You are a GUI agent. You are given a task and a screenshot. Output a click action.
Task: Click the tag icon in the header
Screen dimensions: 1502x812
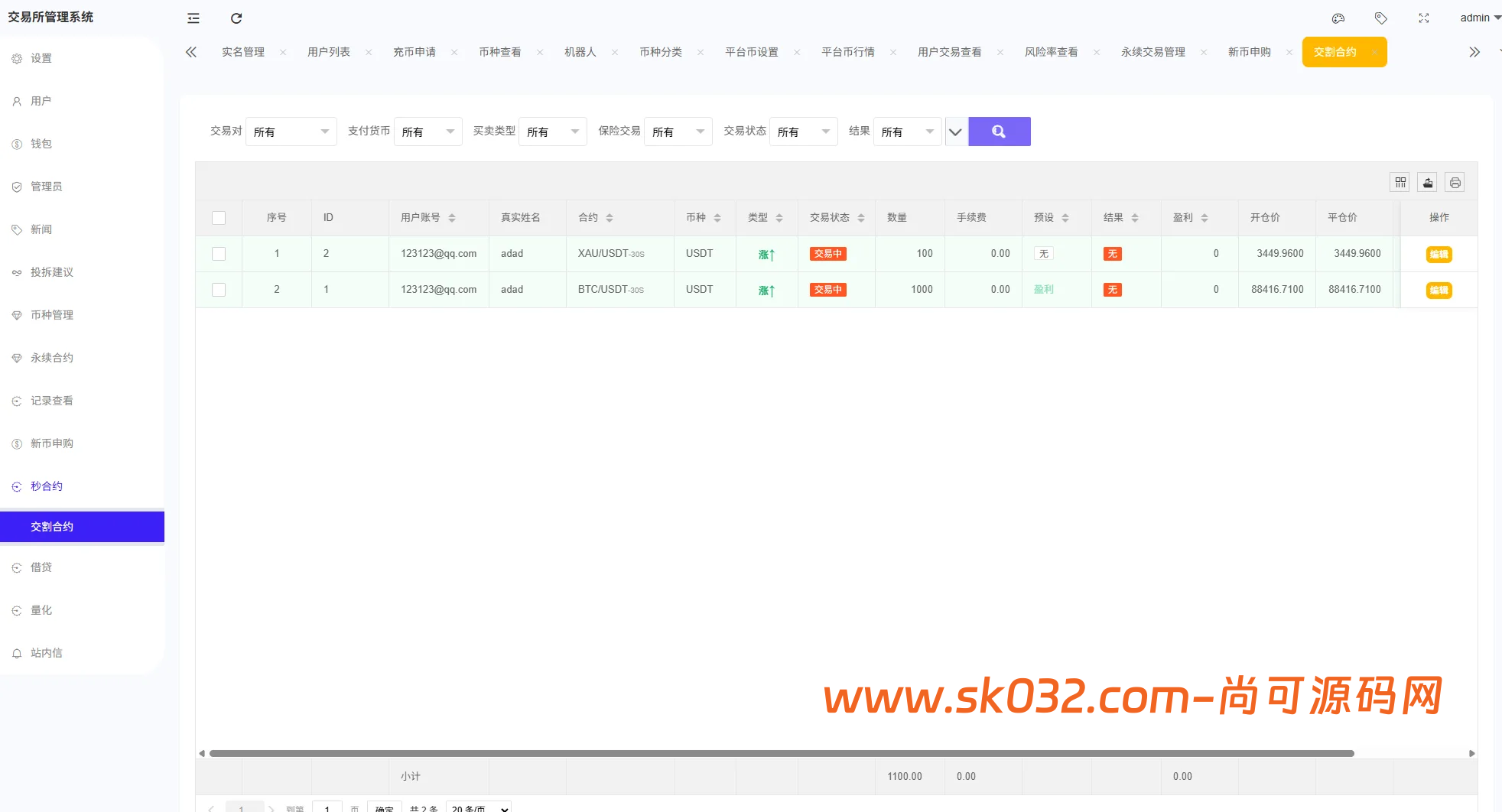[x=1381, y=18]
